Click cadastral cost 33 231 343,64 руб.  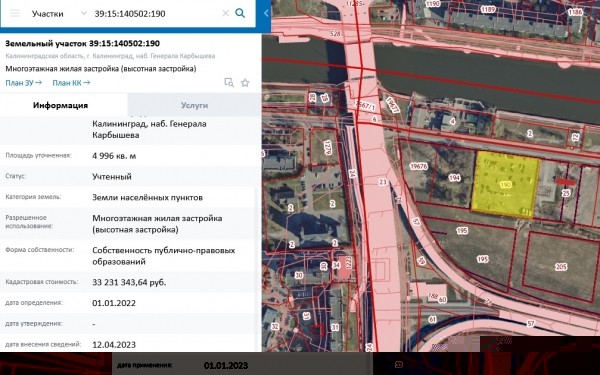coord(129,282)
